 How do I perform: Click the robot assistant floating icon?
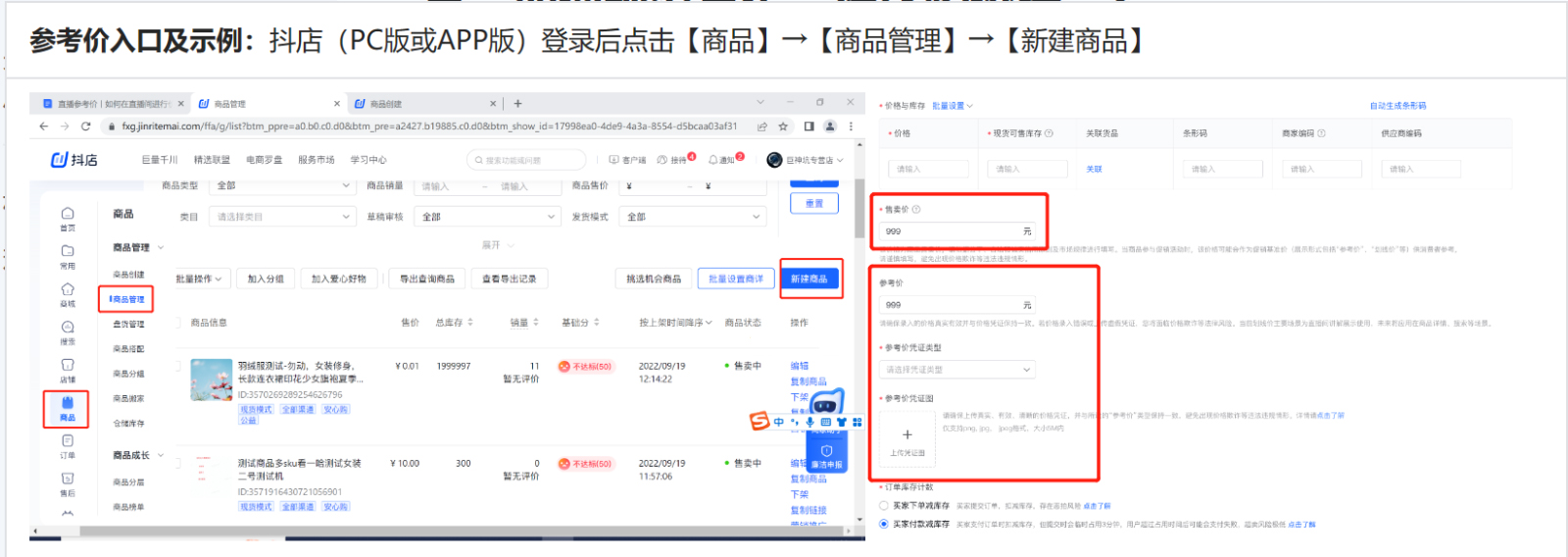tap(827, 403)
